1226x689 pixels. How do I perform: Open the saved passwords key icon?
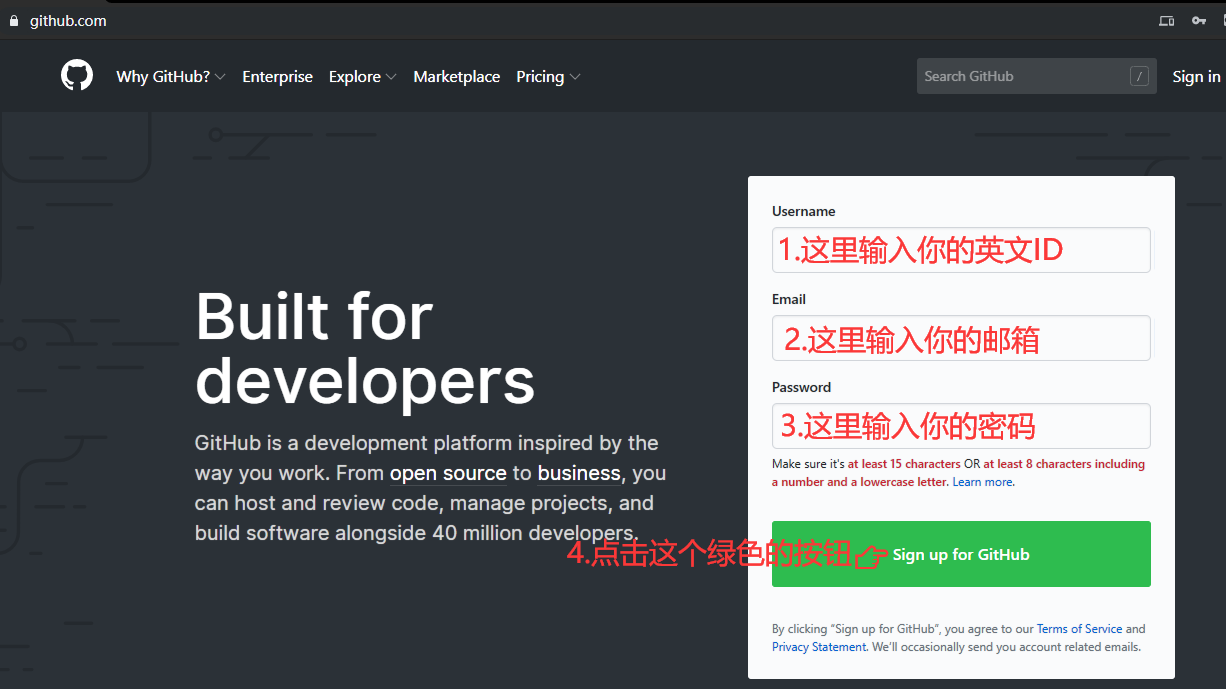(x=1199, y=21)
